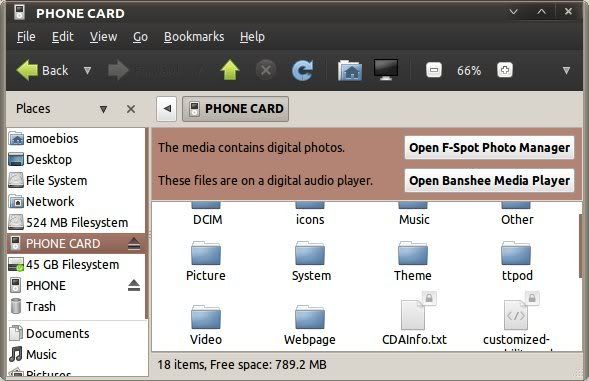The height and width of the screenshot is (381, 589).
Task: Open the Edit menu
Action: [x=63, y=37]
